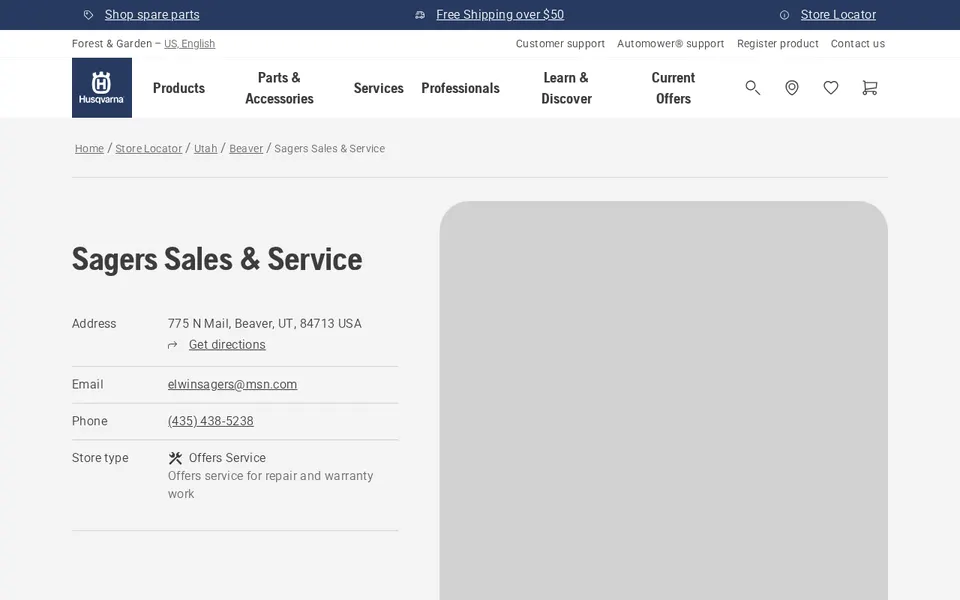This screenshot has height=600, width=960.
Task: Click the Sagers Sales & Service heading
Action: tap(217, 259)
